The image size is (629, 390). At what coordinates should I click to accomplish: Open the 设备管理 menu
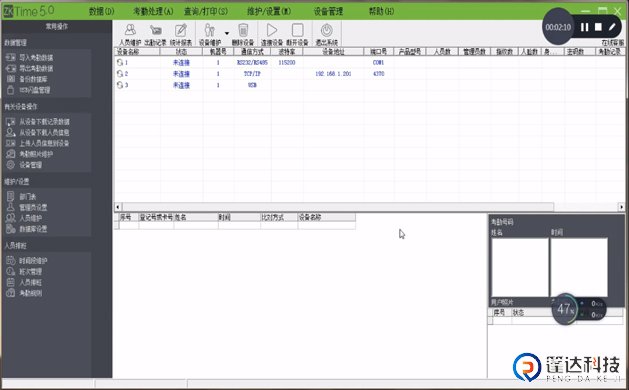click(x=328, y=11)
